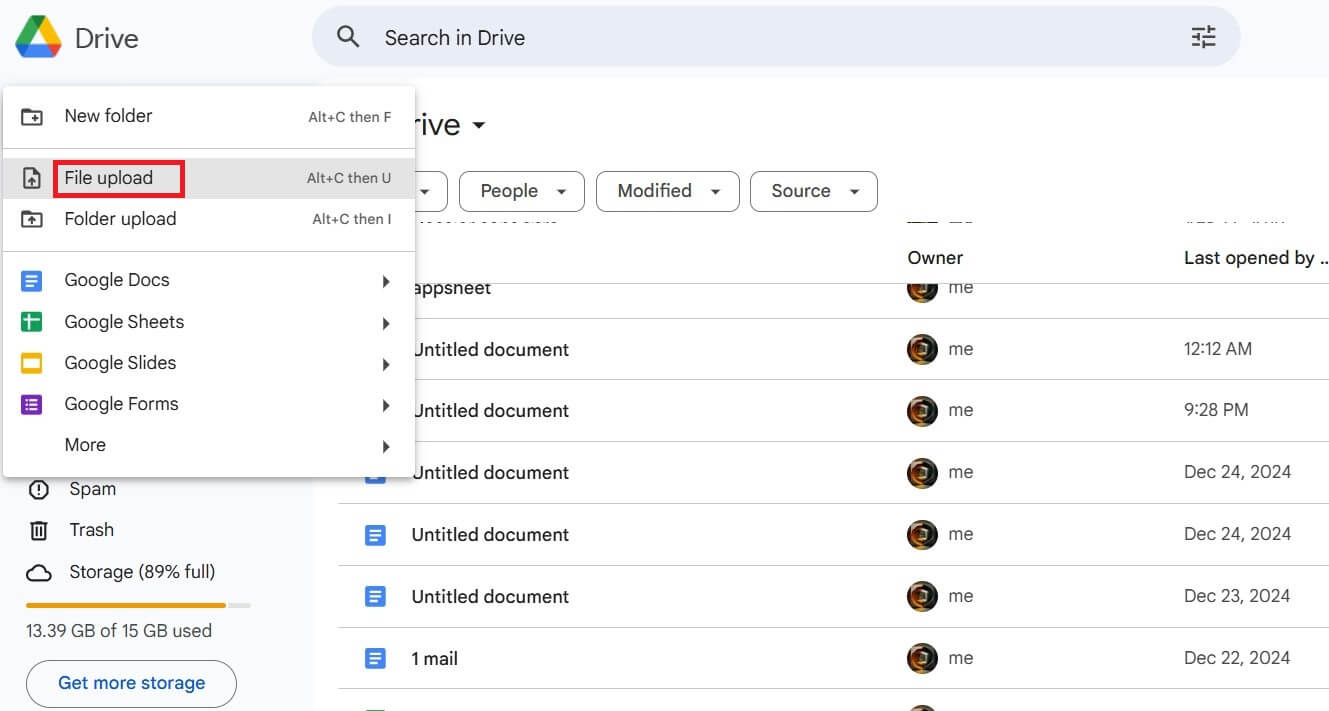This screenshot has width=1329, height=711.
Task: Click the Google Forms icon
Action: (31, 403)
